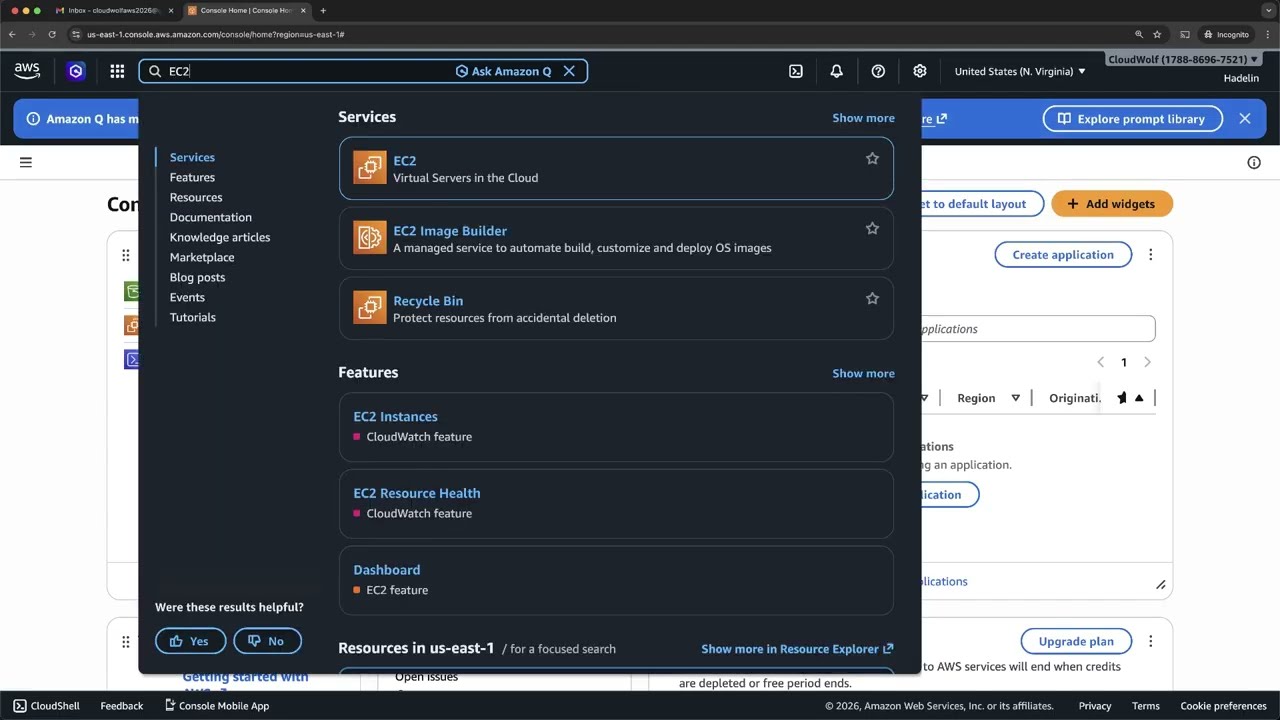Open the Amazon Q purple icon

(76, 71)
